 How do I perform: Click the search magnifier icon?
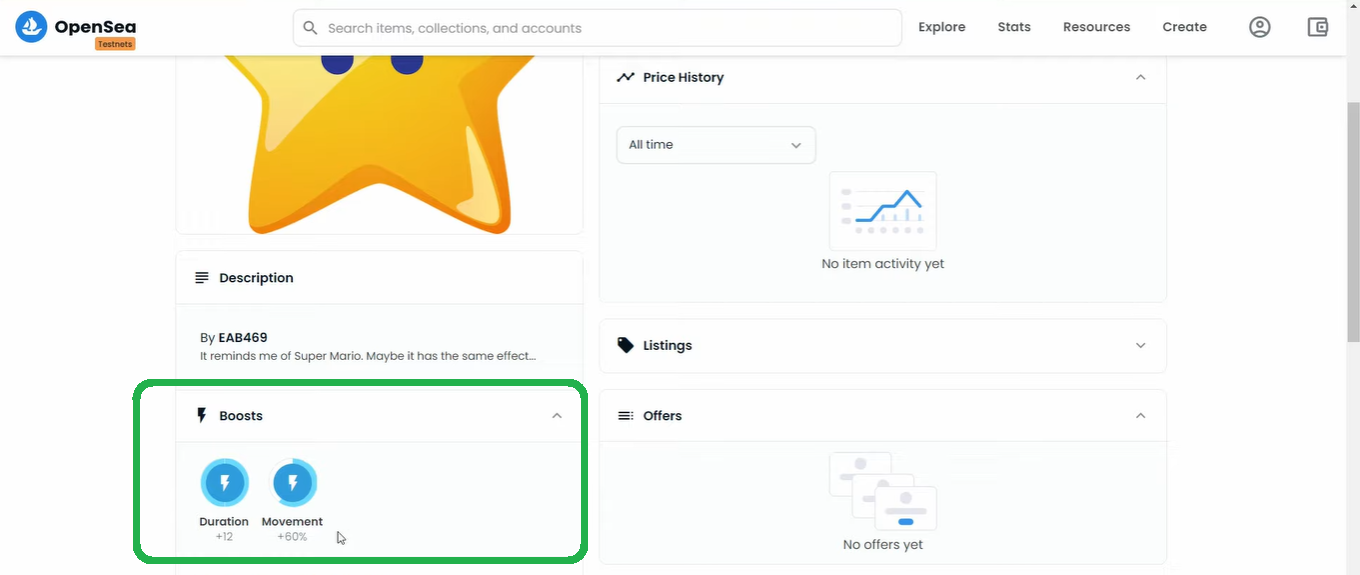tap(310, 28)
